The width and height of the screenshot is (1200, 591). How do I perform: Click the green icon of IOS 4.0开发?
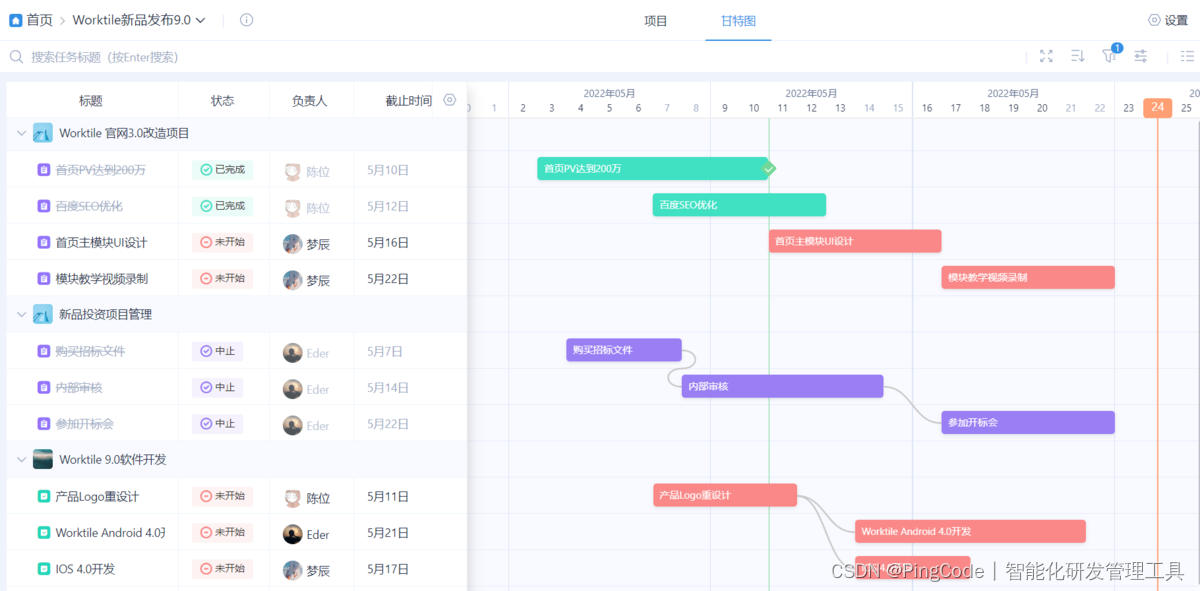[44, 569]
